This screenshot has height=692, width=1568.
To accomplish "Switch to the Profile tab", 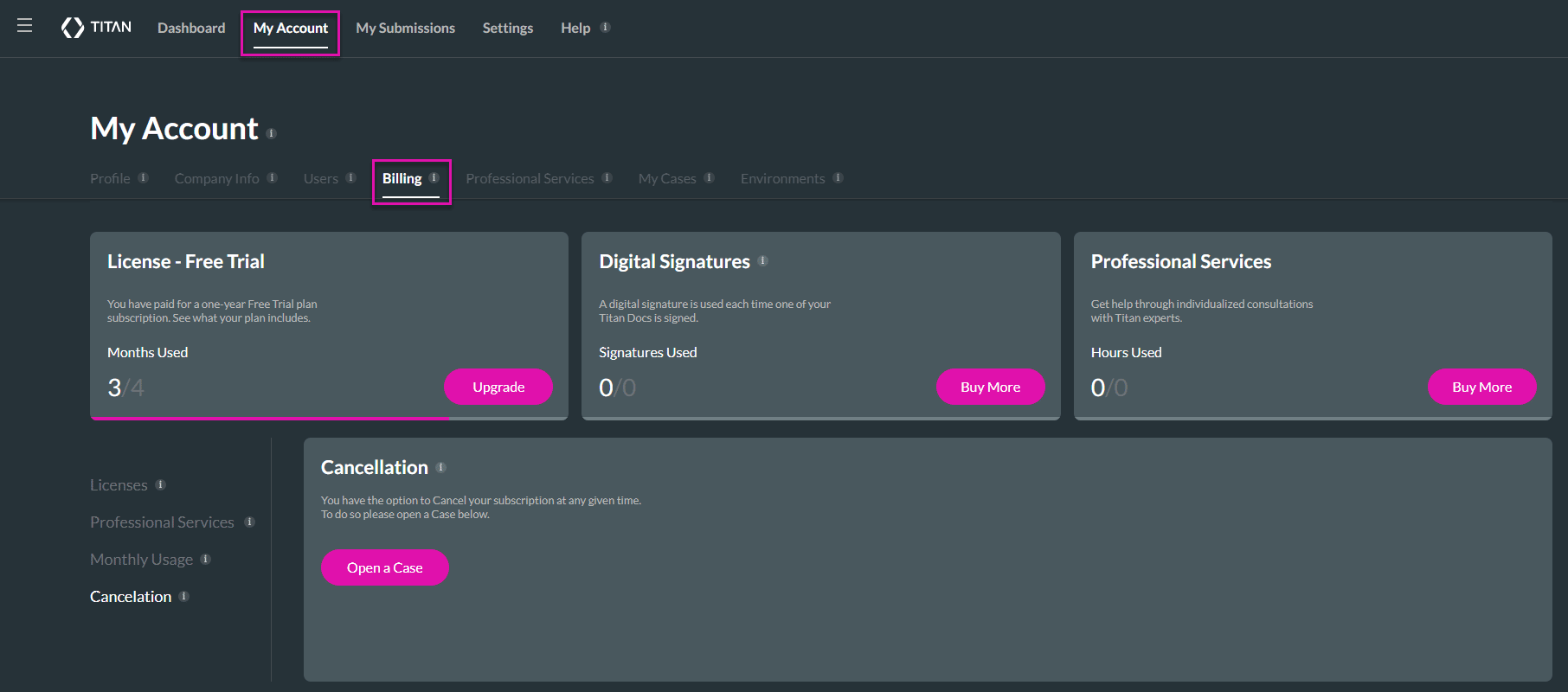I will pos(110,178).
